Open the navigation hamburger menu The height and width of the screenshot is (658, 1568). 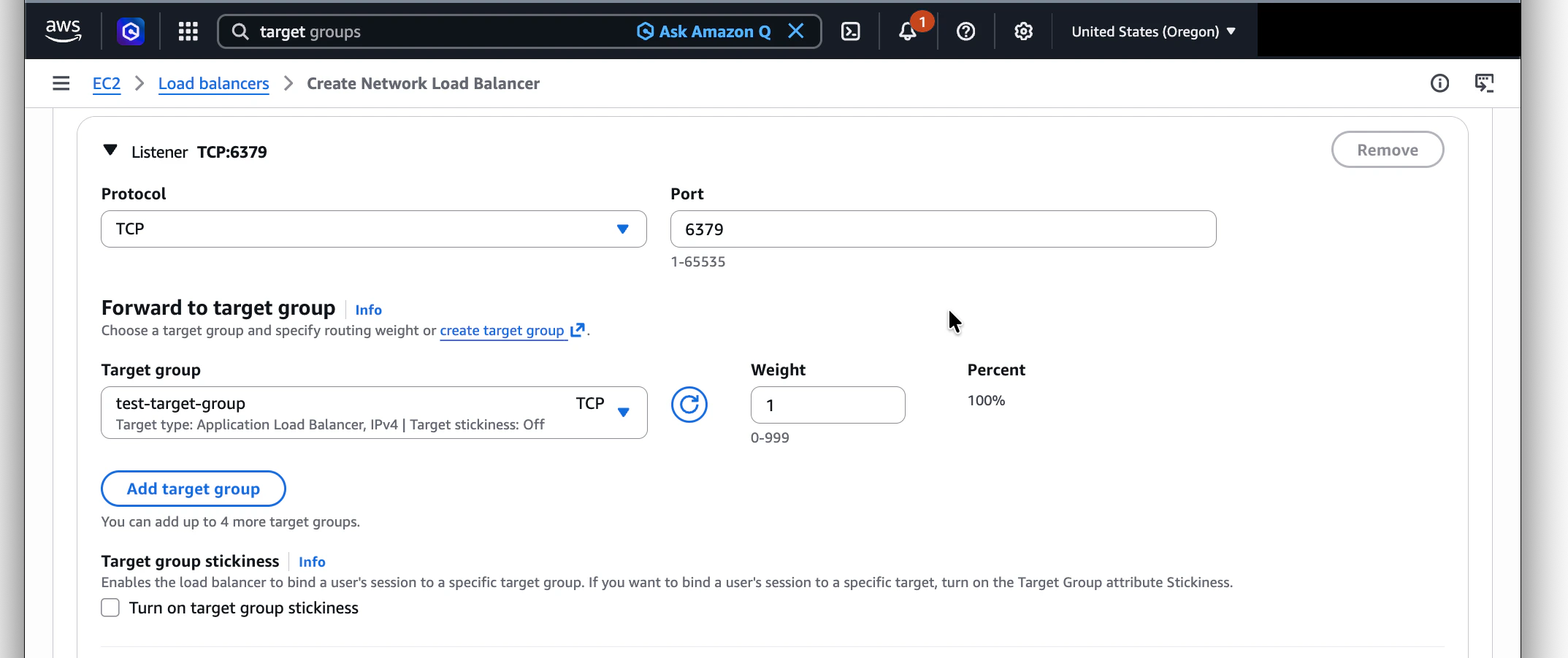pyautogui.click(x=61, y=83)
